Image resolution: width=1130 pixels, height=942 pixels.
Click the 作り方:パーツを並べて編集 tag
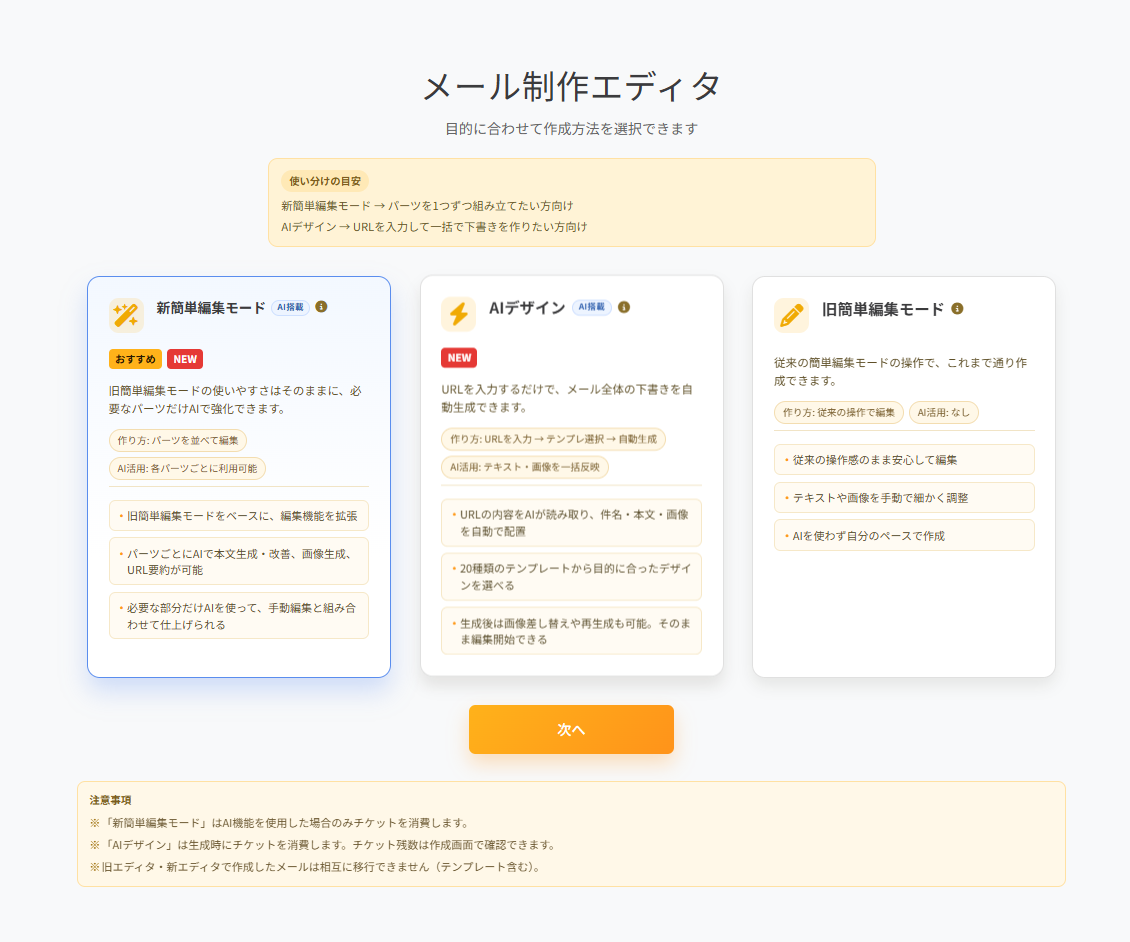(x=180, y=439)
